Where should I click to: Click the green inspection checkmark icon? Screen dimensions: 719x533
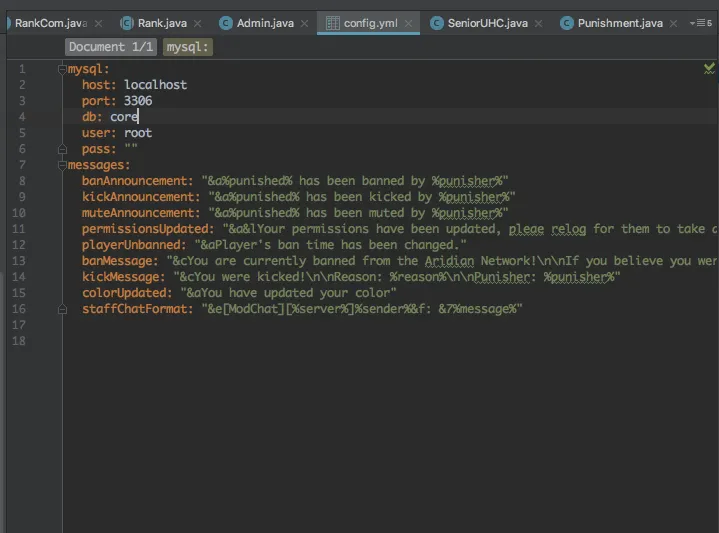[709, 68]
